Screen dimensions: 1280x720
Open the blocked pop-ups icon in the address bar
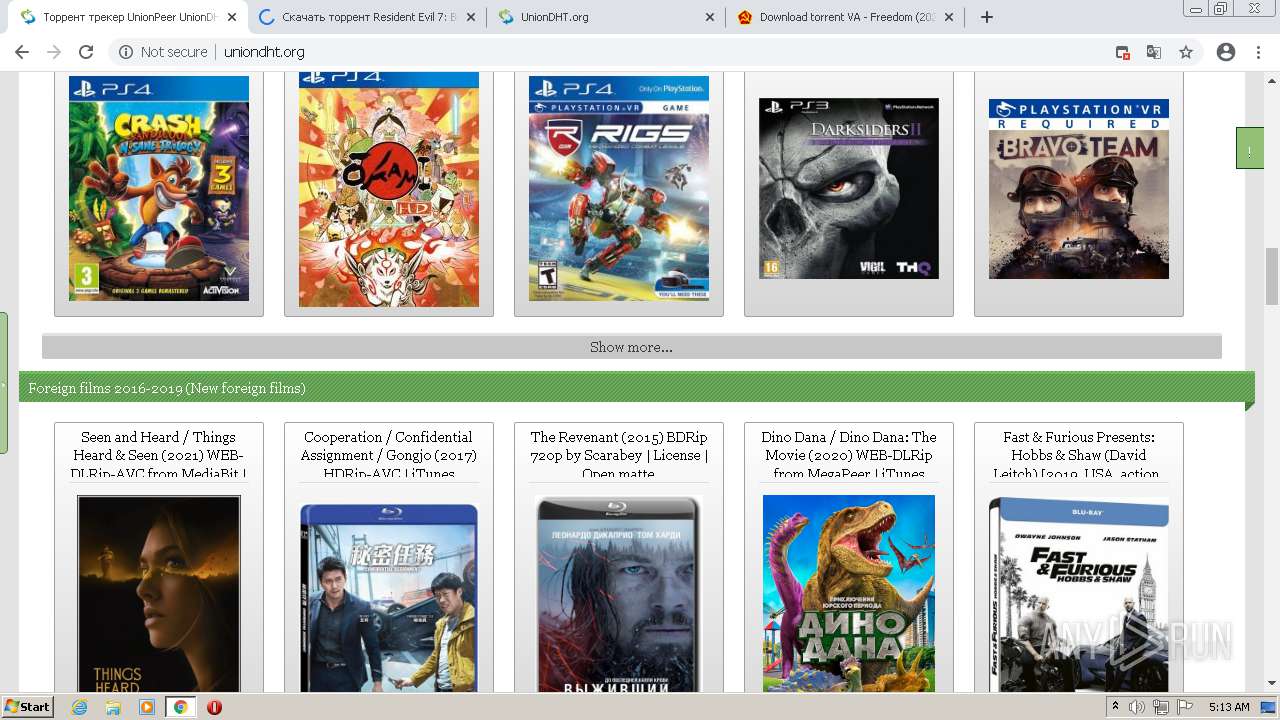[1123, 52]
